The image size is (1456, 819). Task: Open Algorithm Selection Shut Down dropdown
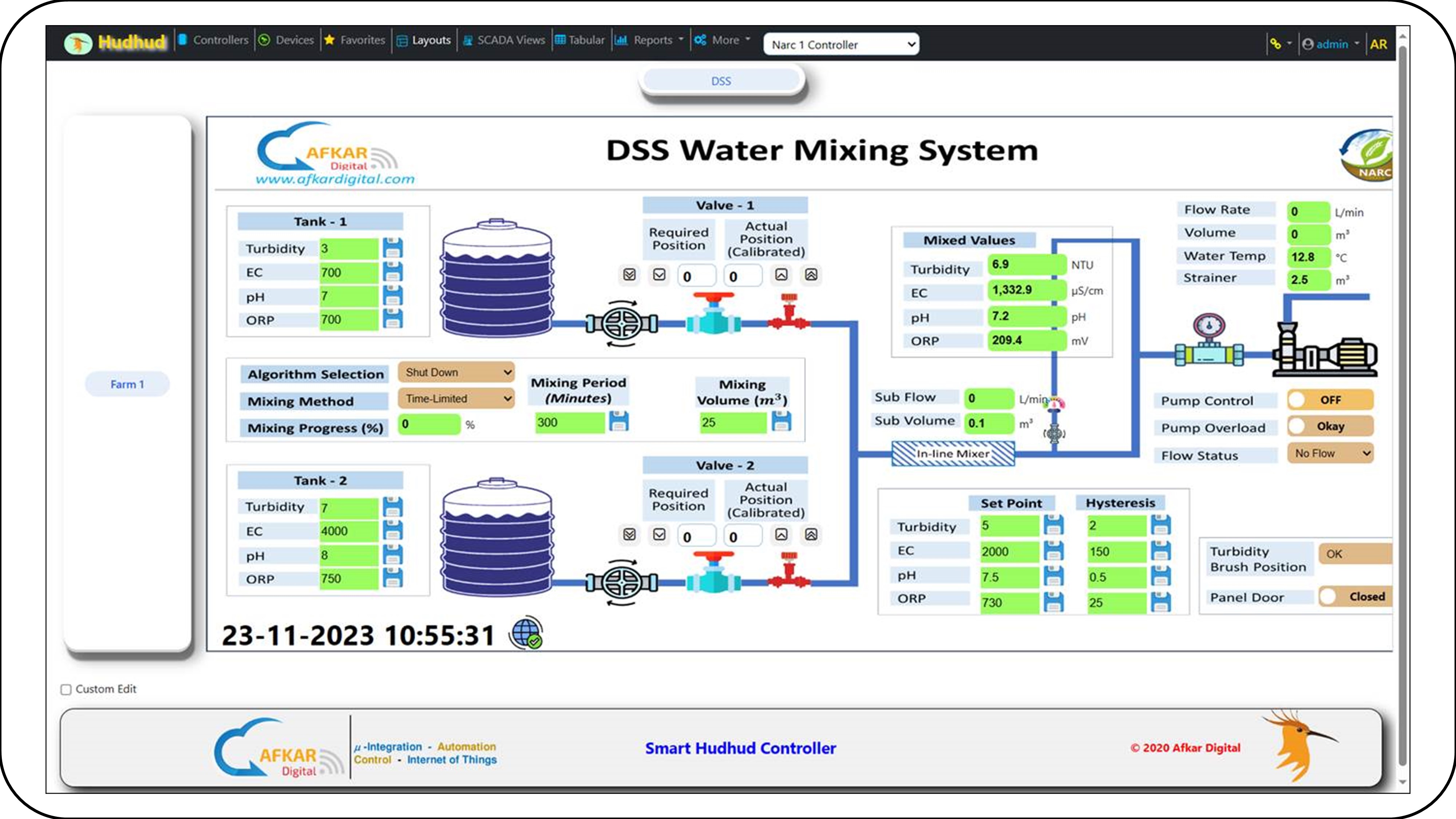(456, 372)
